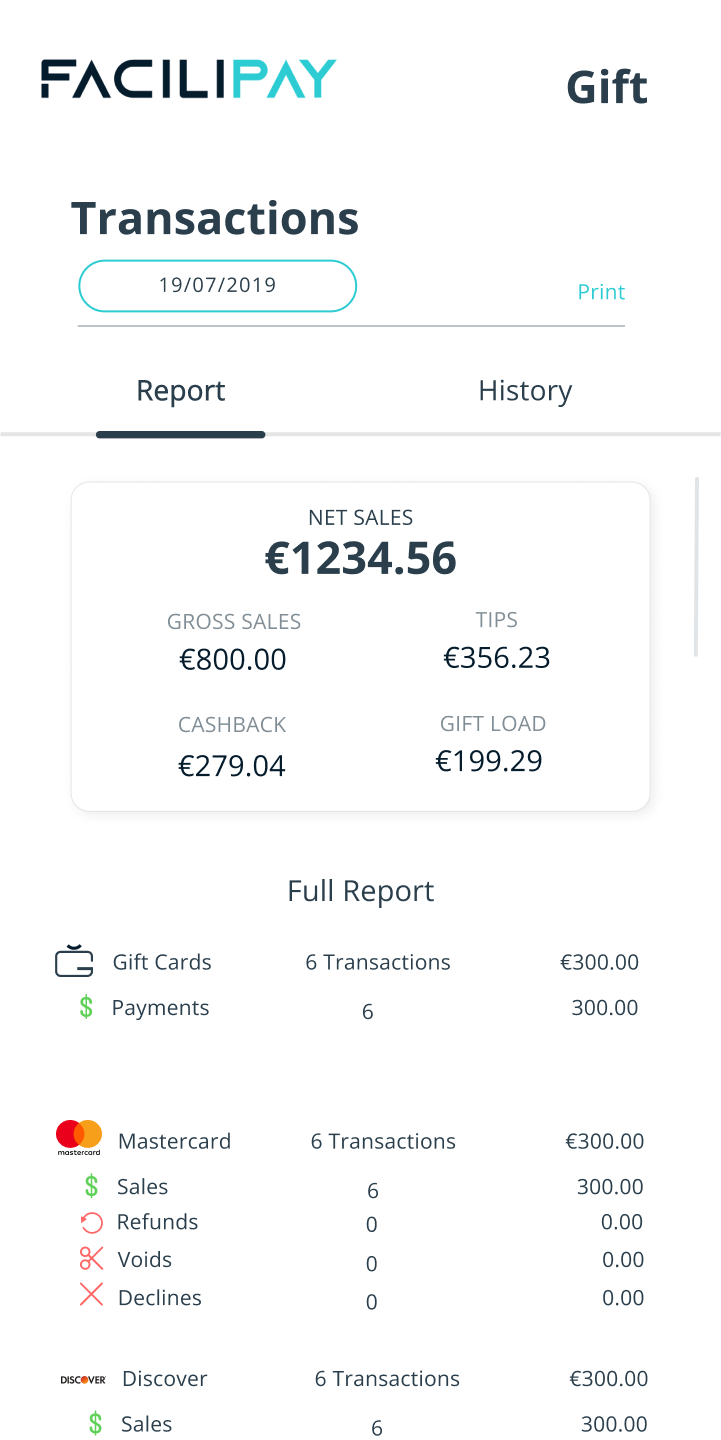
Task: Click the green dollar Payments icon
Action: click(90, 1008)
